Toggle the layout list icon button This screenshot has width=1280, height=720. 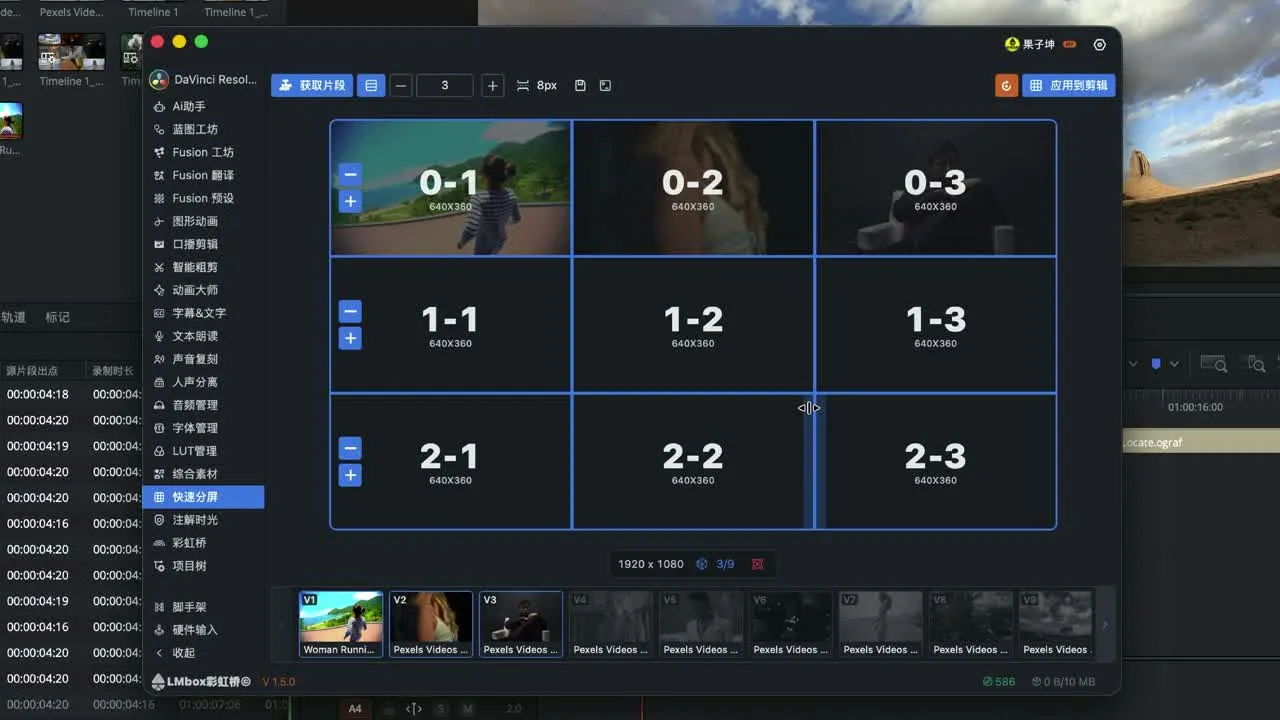[371, 86]
